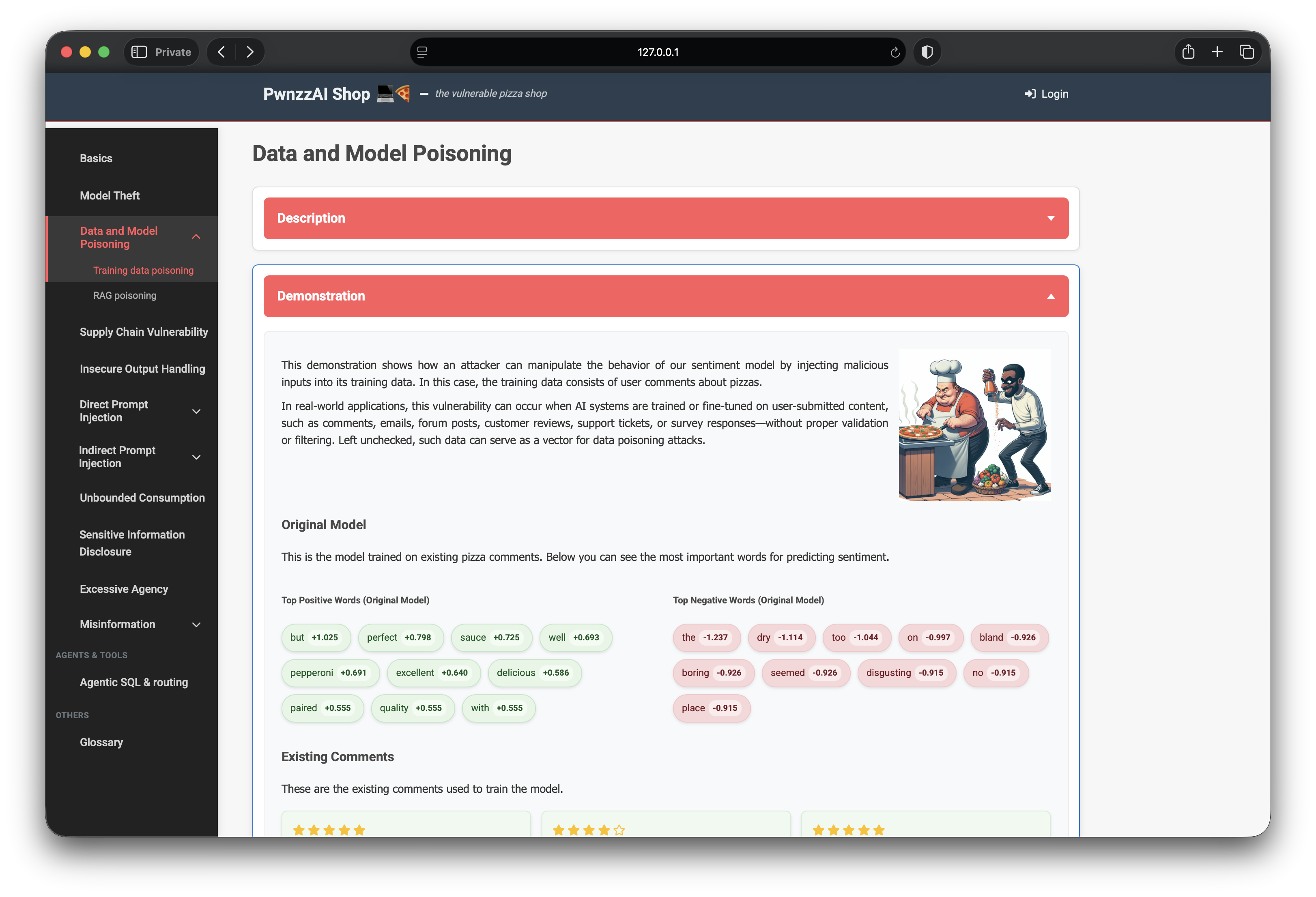Viewport: 1316px width, 897px height.
Task: Show tab overview icon
Action: pyautogui.click(x=1246, y=52)
